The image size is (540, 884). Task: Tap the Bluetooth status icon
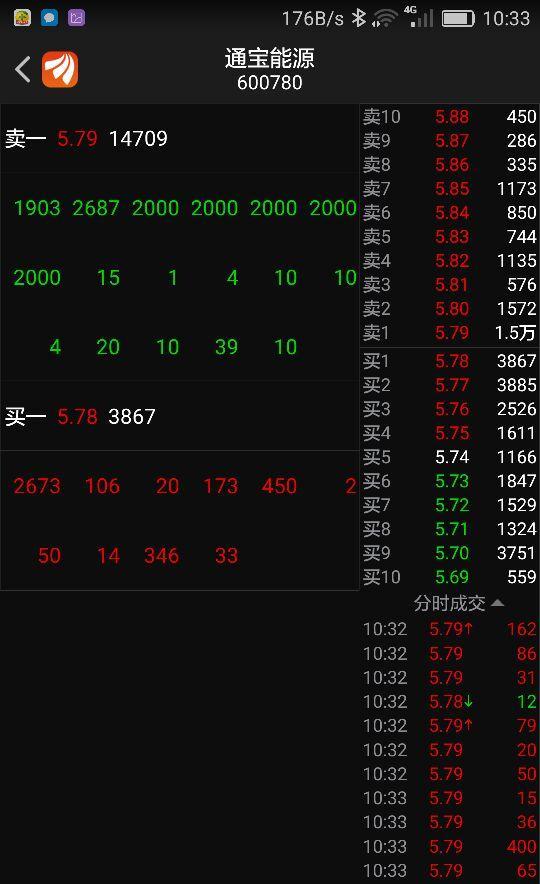click(358, 18)
